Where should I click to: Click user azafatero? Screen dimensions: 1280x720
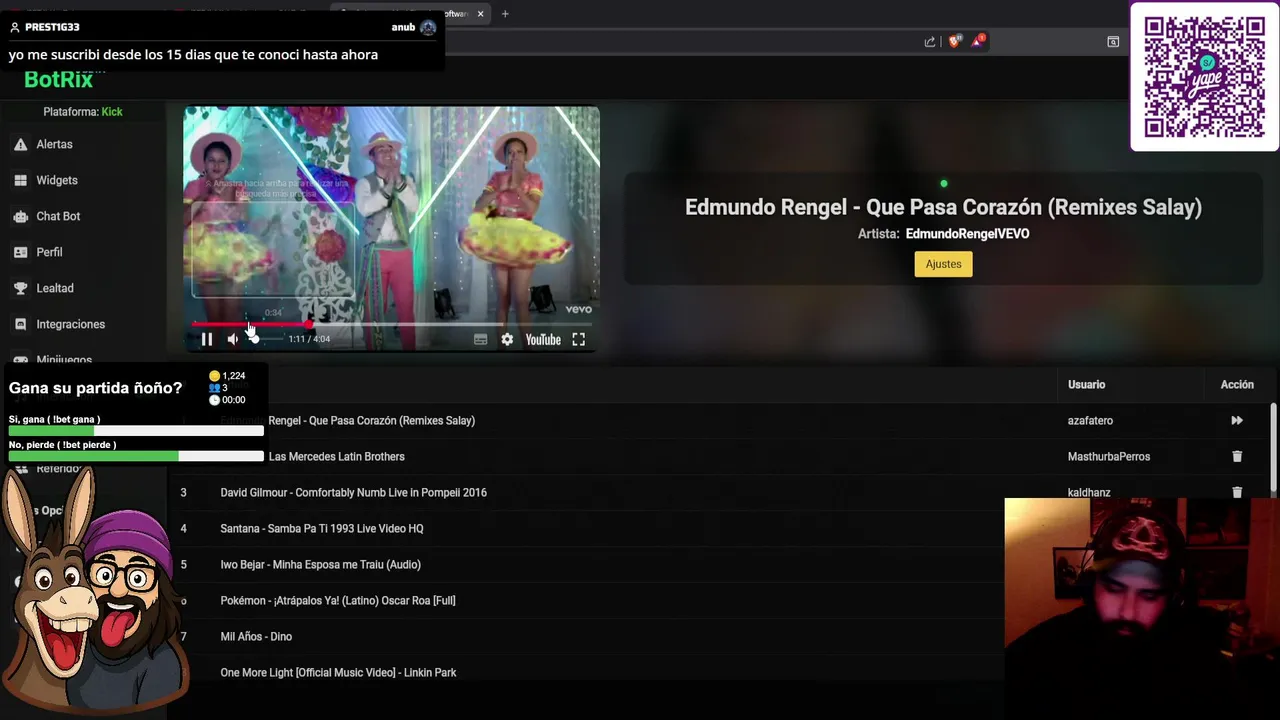coord(1090,421)
